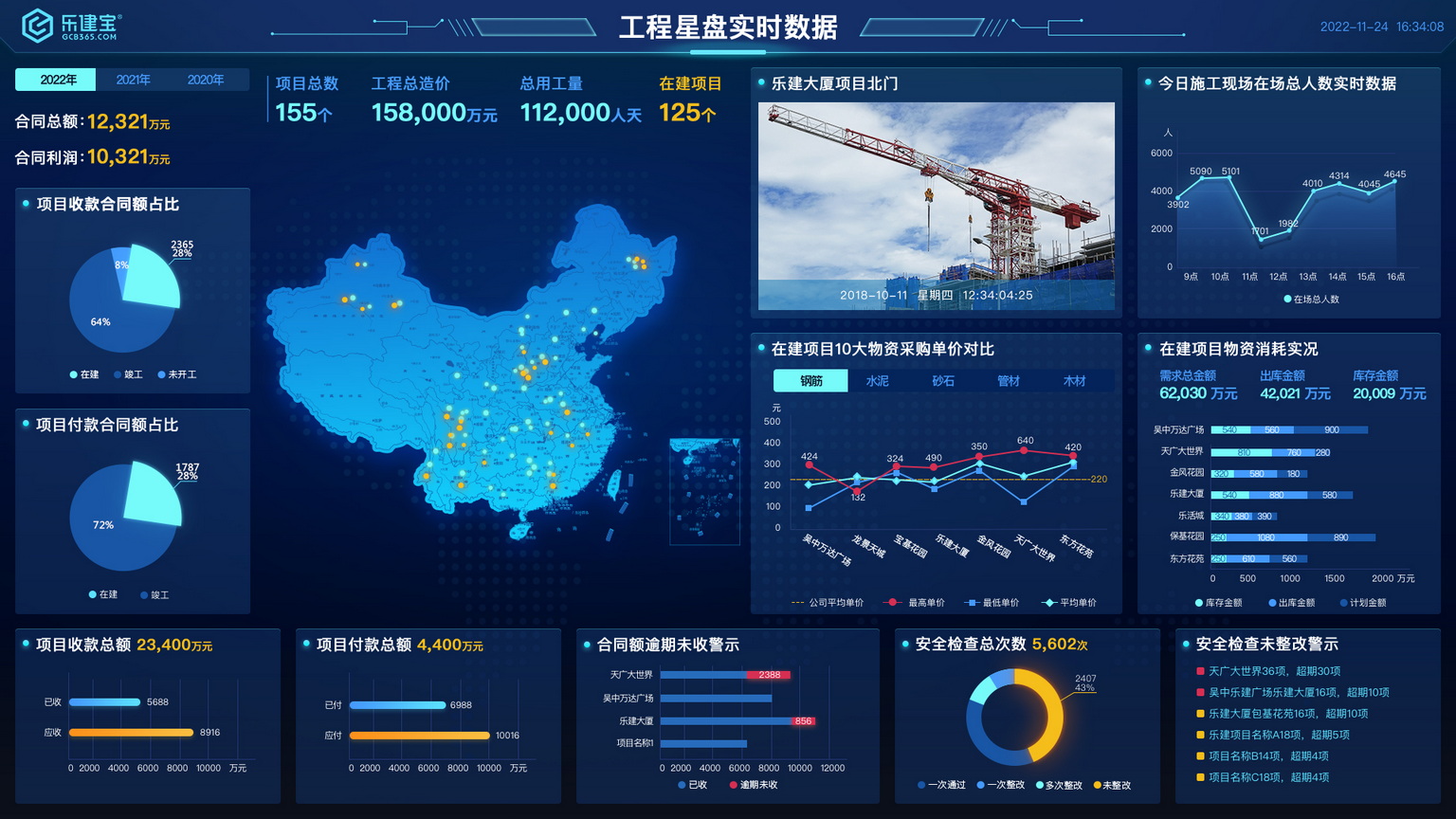This screenshot has height=819, width=1456.
Task: Click the 乐建宝 logo icon
Action: click(37, 26)
